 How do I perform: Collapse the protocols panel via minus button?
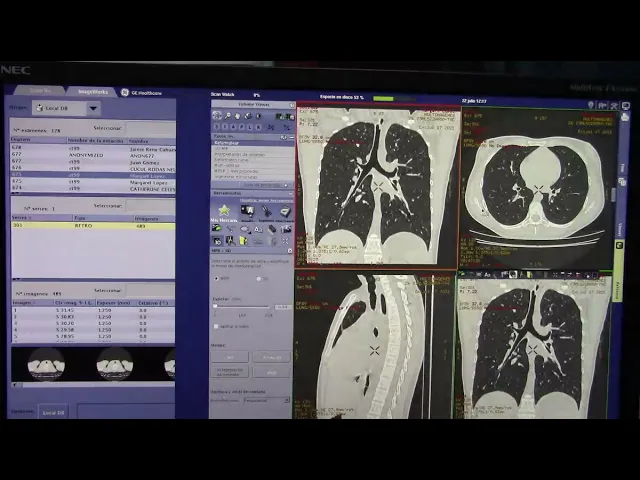point(291,138)
